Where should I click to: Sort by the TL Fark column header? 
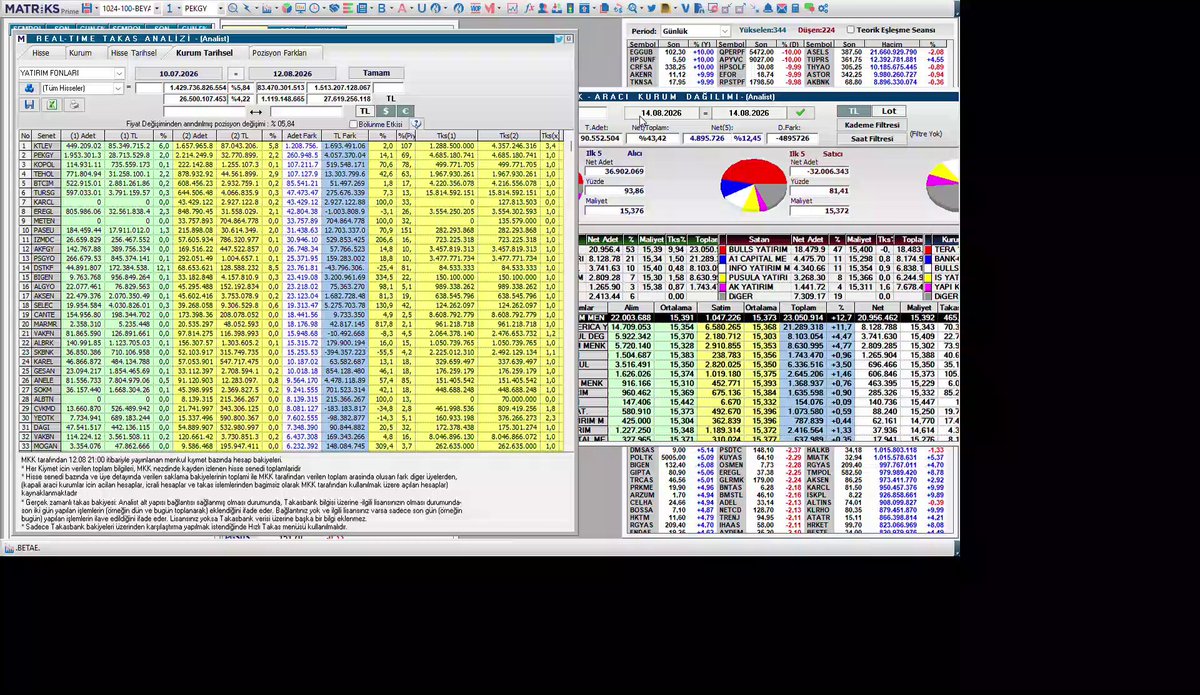(344, 135)
